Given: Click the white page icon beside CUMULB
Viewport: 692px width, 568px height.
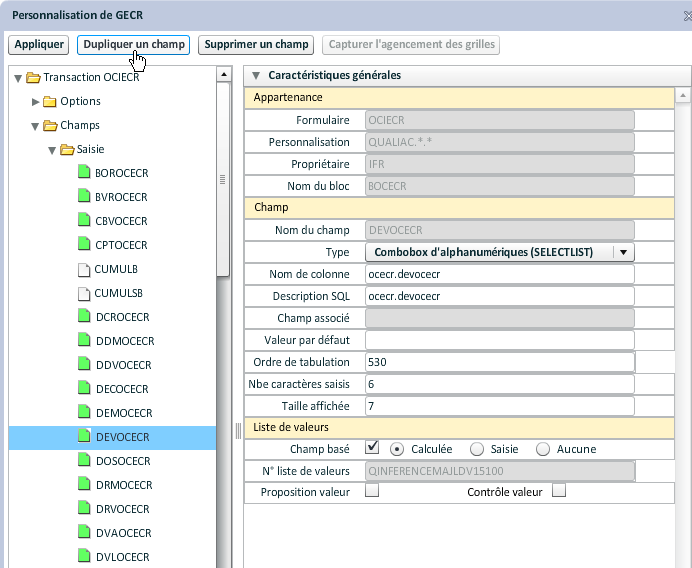Looking at the screenshot, I should (85, 269).
